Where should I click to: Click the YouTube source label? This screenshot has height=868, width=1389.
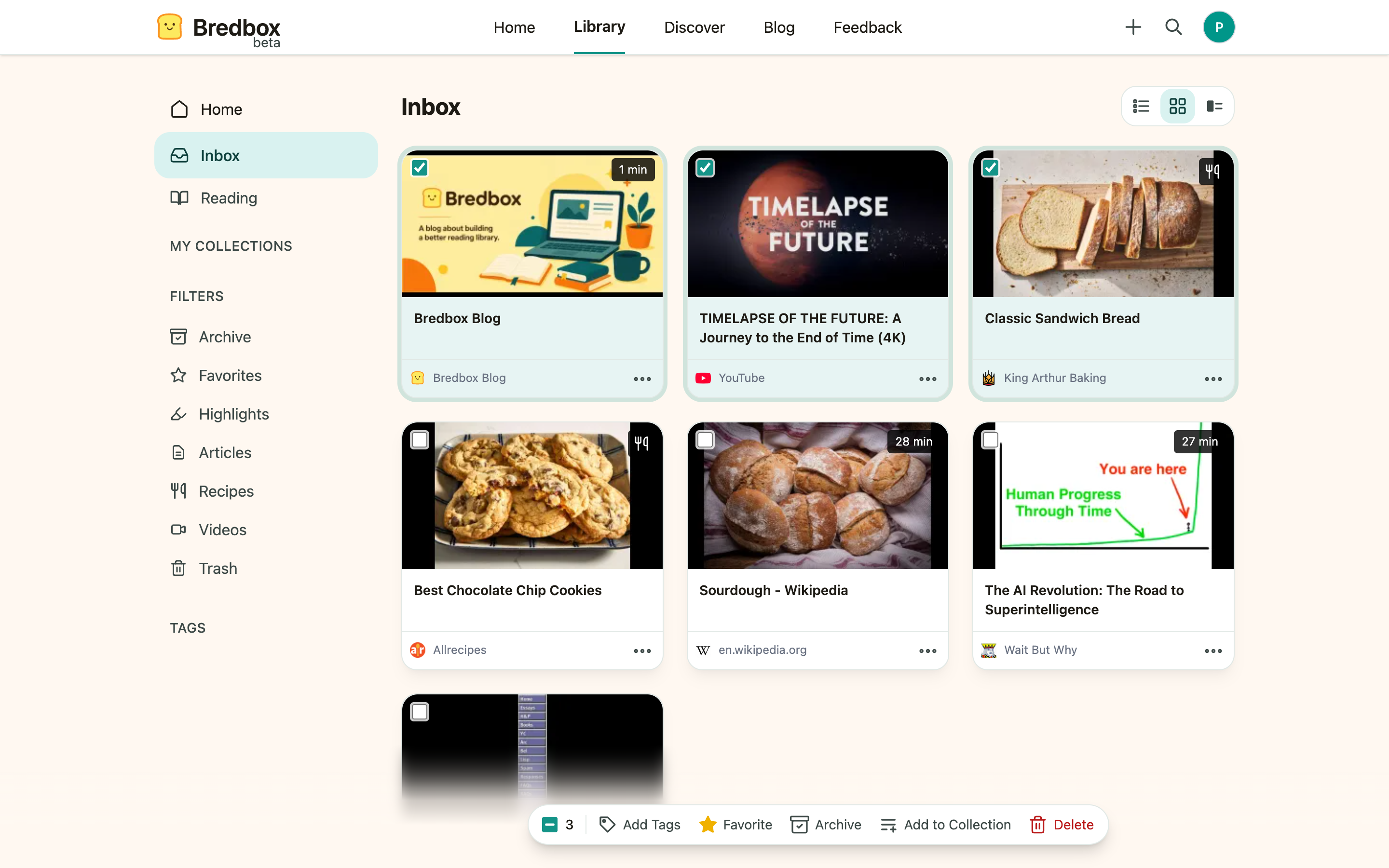point(741,379)
